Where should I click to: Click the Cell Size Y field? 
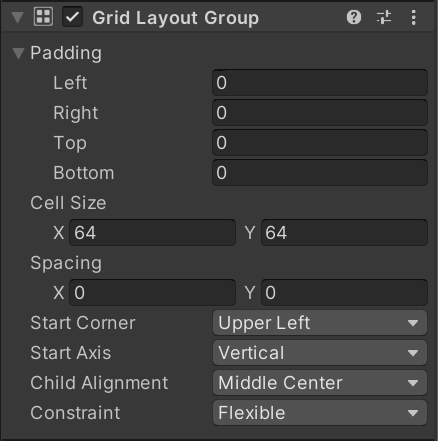pyautogui.click(x=344, y=233)
